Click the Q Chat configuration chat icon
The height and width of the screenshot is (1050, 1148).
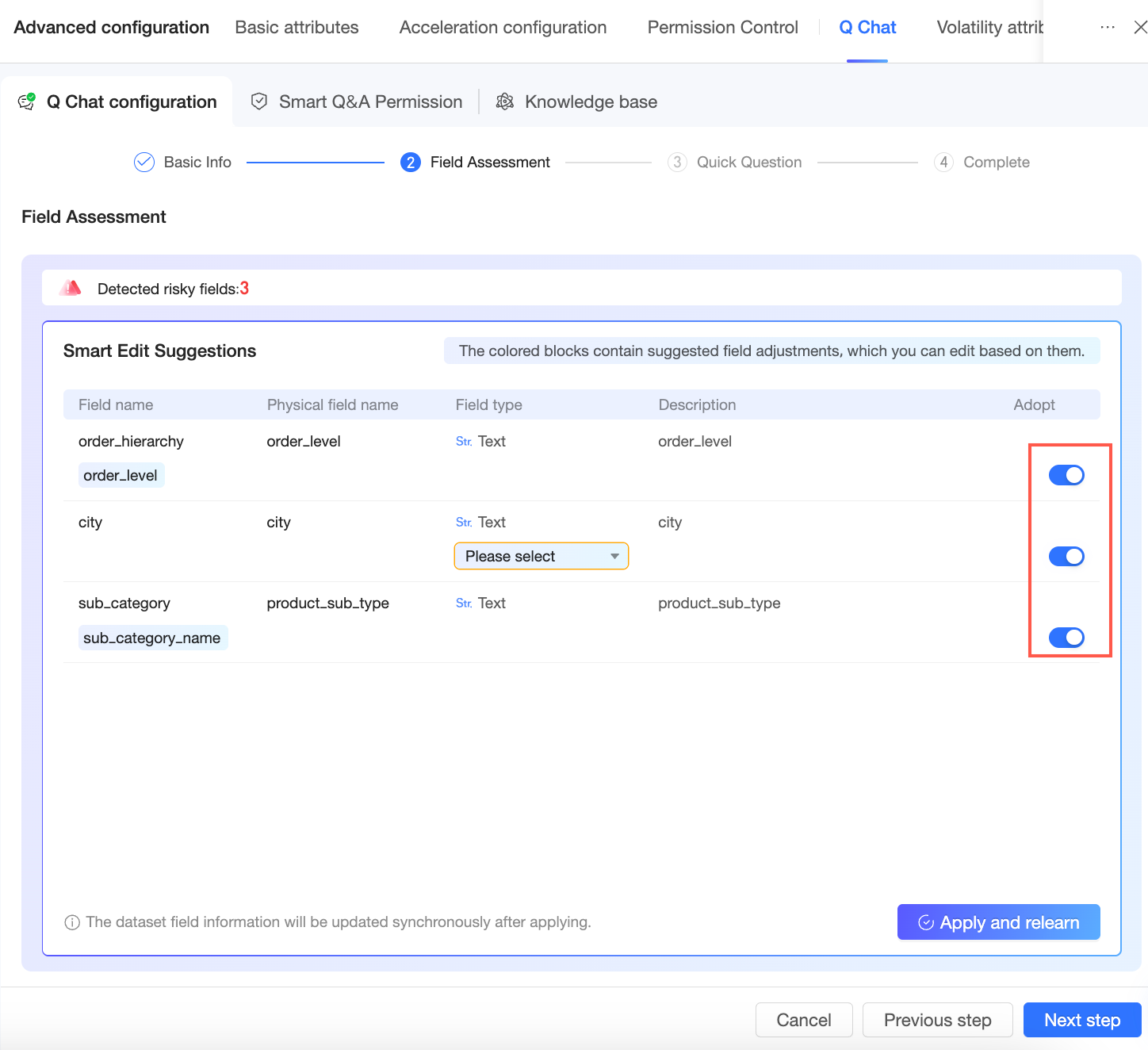coord(27,102)
